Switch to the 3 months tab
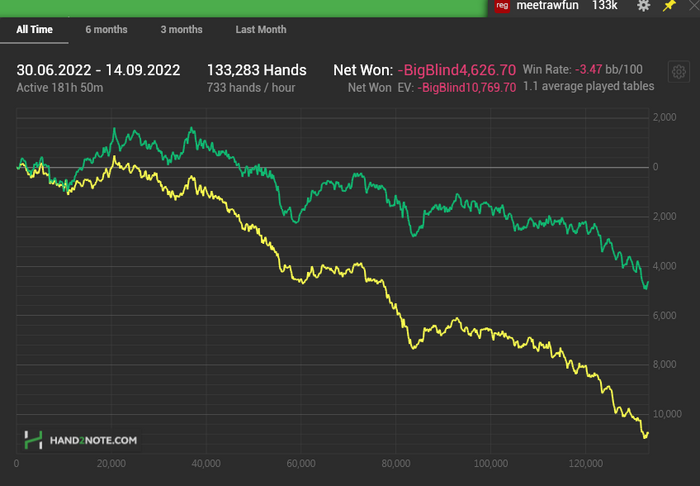The height and width of the screenshot is (486, 700). [x=181, y=30]
